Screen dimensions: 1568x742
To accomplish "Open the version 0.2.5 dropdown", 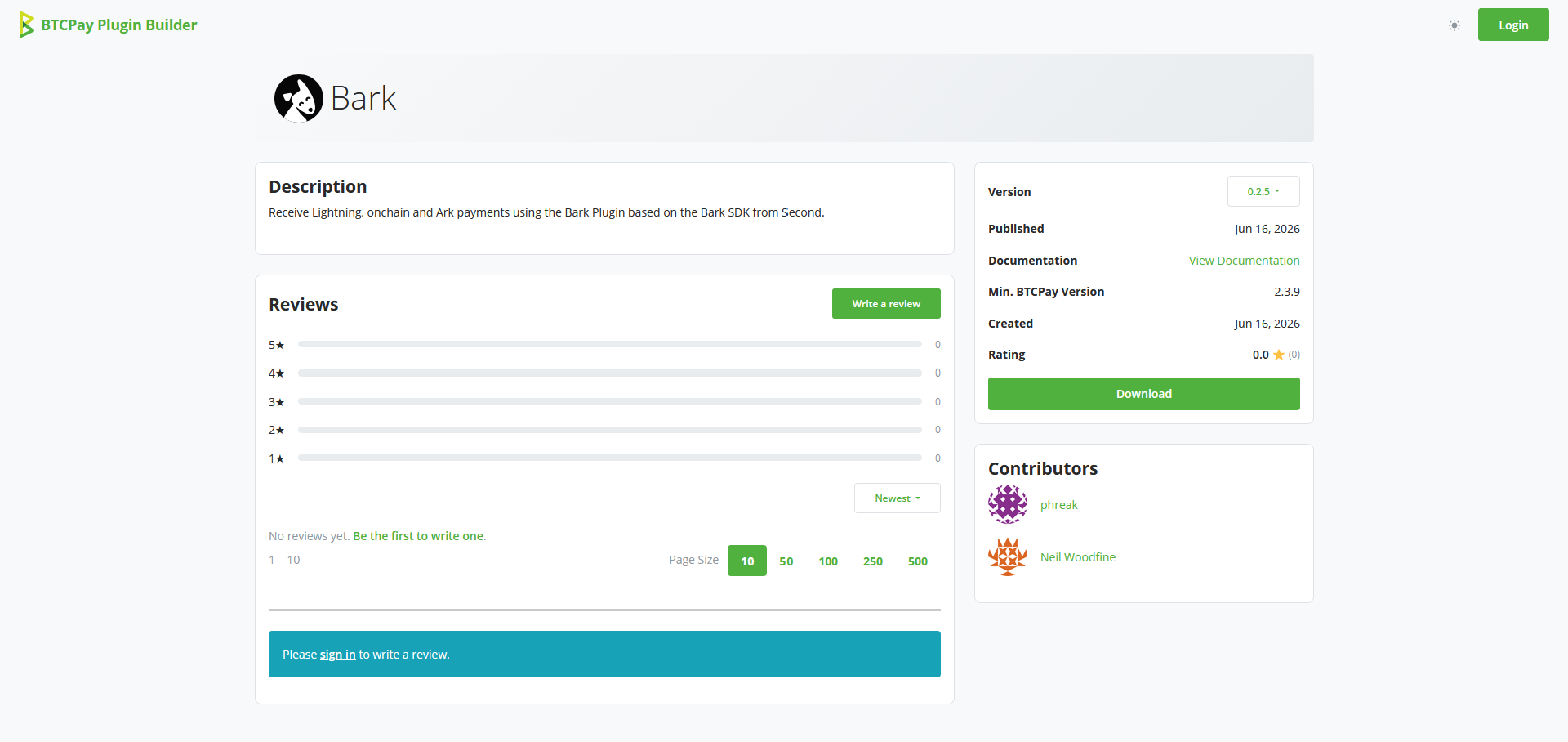I will [1263, 191].
